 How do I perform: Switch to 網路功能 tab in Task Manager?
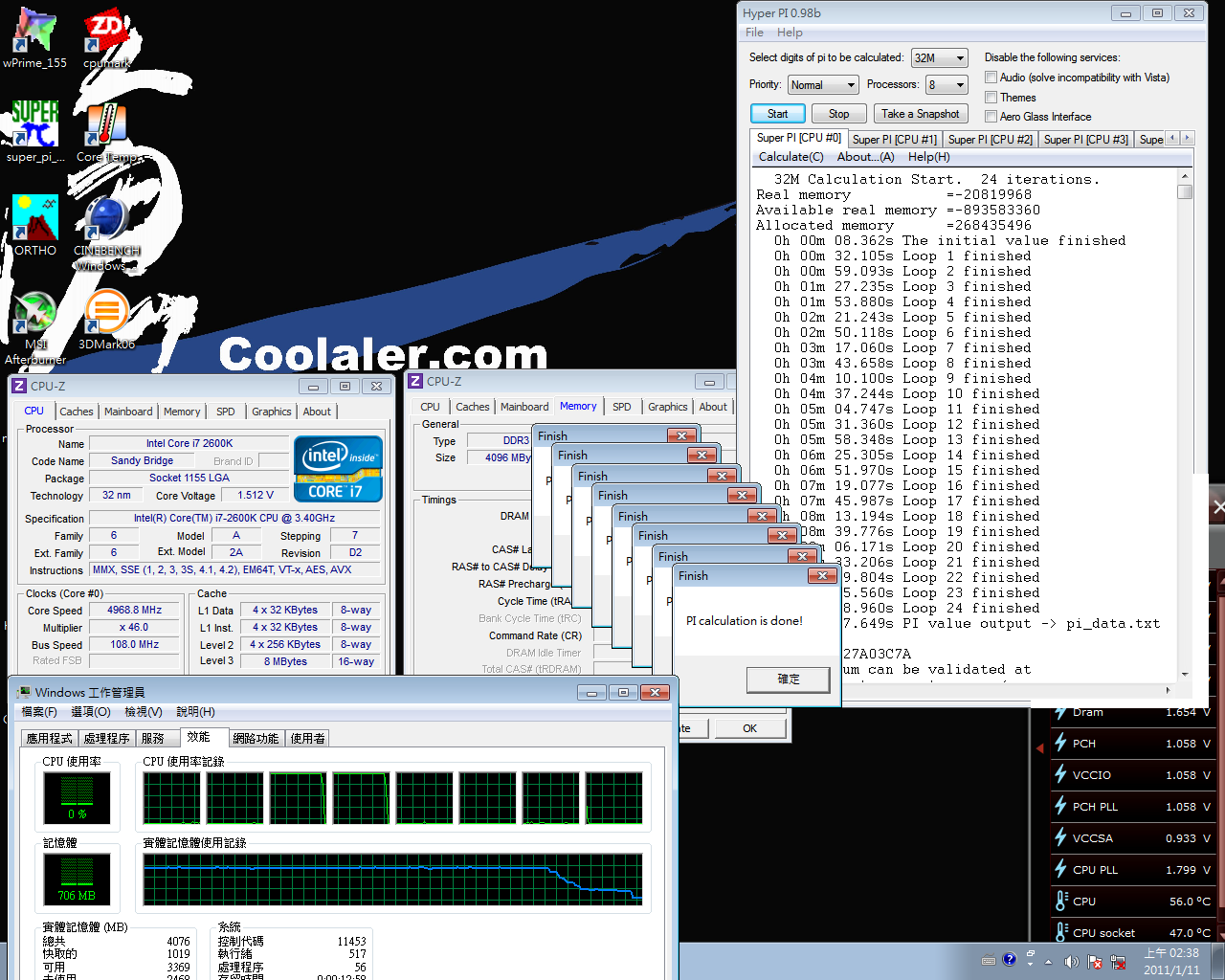(256, 738)
